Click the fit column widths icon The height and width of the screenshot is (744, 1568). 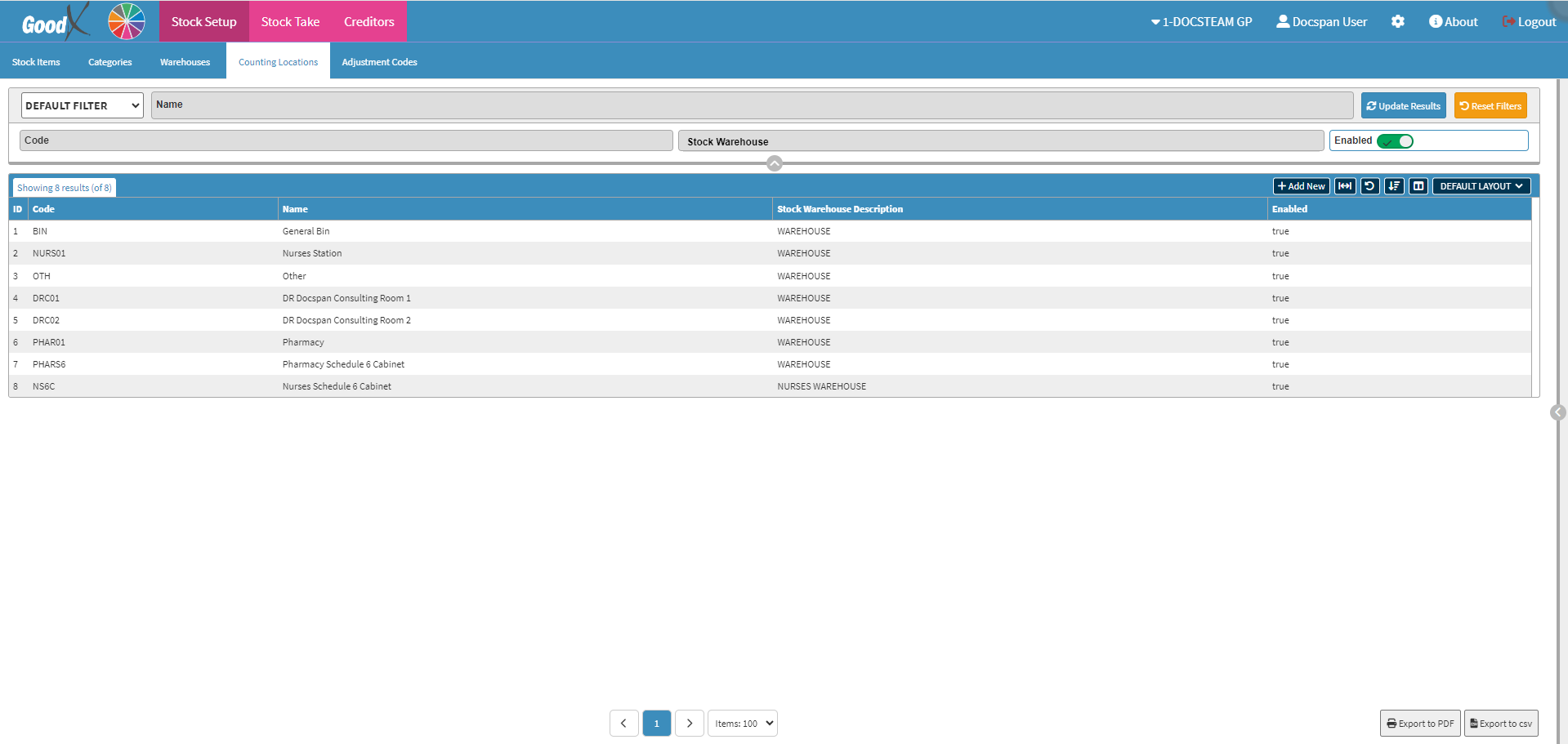click(x=1344, y=186)
